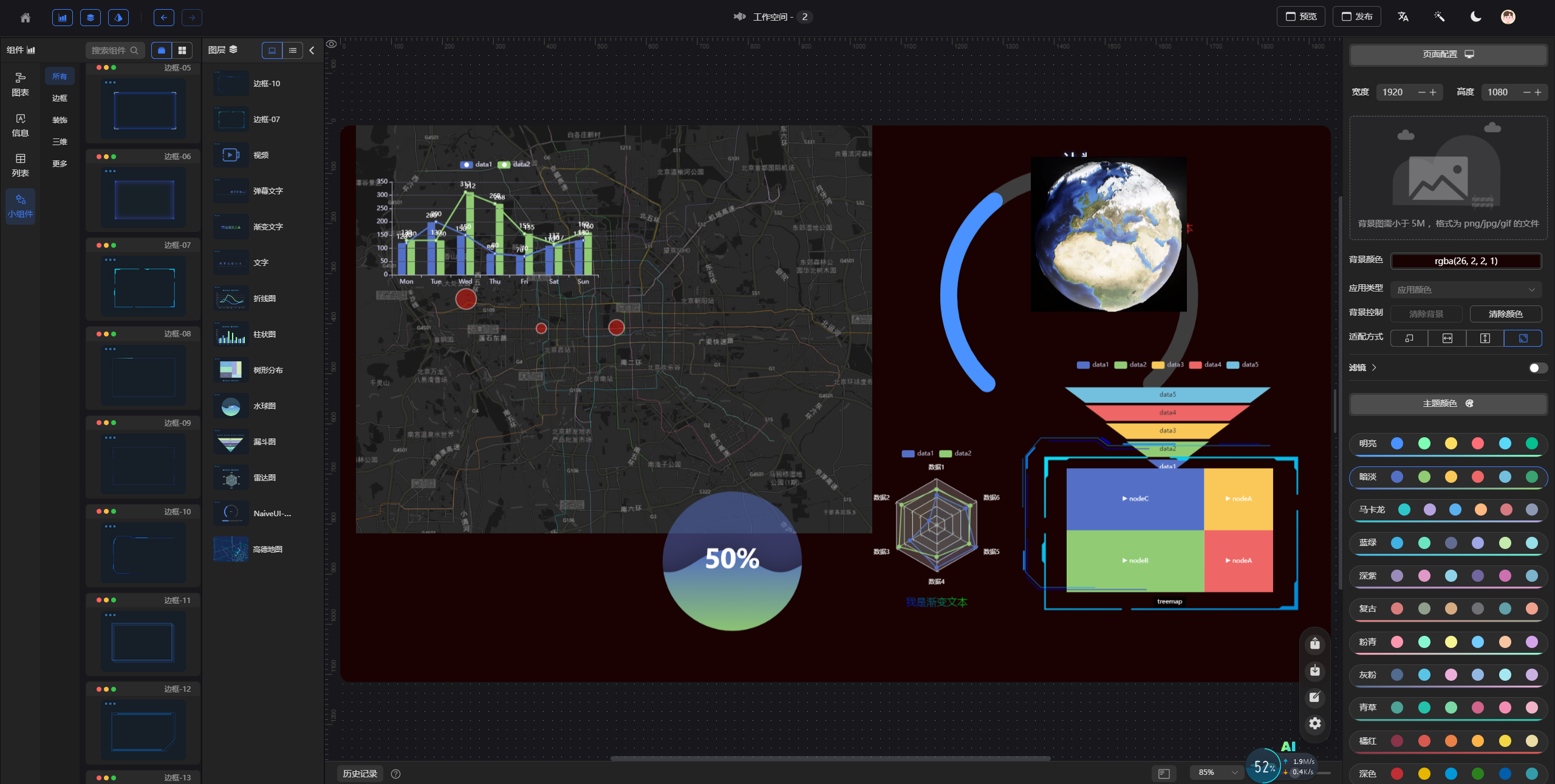
Task: Click the undo arrow button
Action: point(163,17)
